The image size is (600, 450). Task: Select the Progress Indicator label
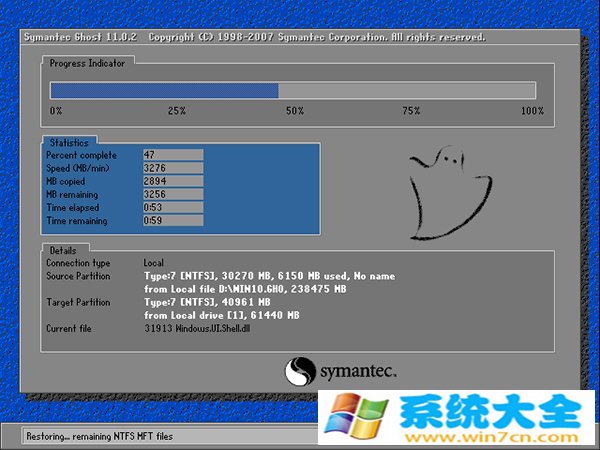click(x=87, y=64)
